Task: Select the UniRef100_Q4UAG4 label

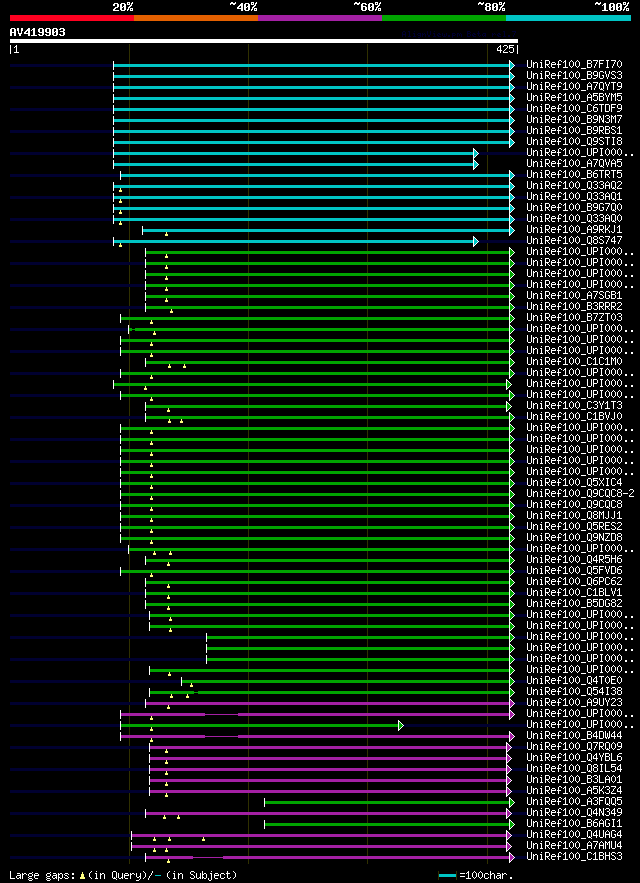Action: pos(574,834)
